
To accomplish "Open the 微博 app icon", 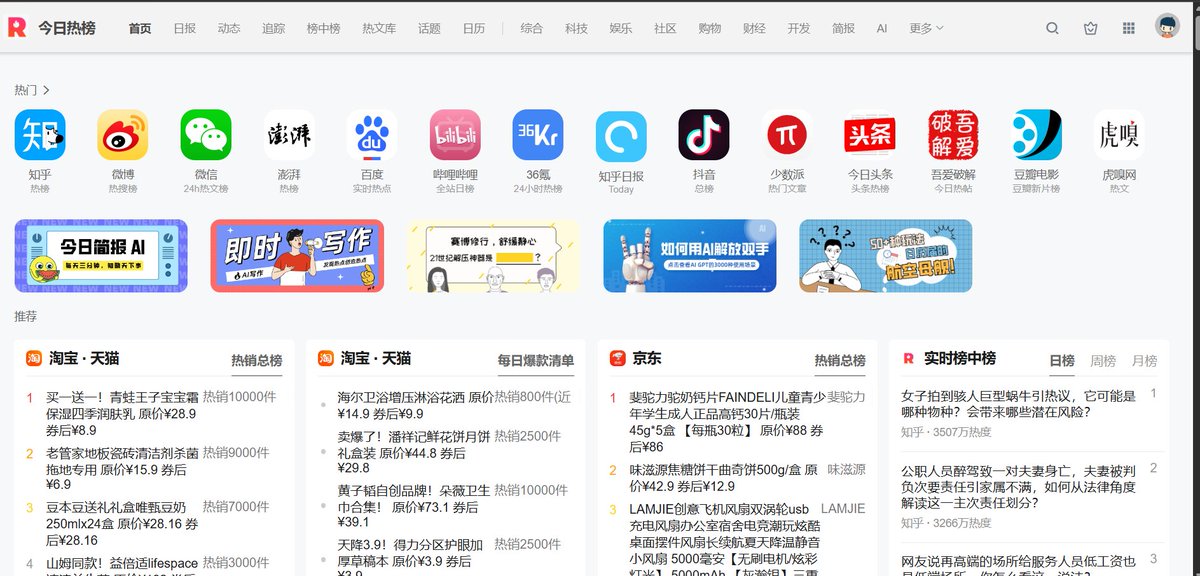I will (x=123, y=135).
